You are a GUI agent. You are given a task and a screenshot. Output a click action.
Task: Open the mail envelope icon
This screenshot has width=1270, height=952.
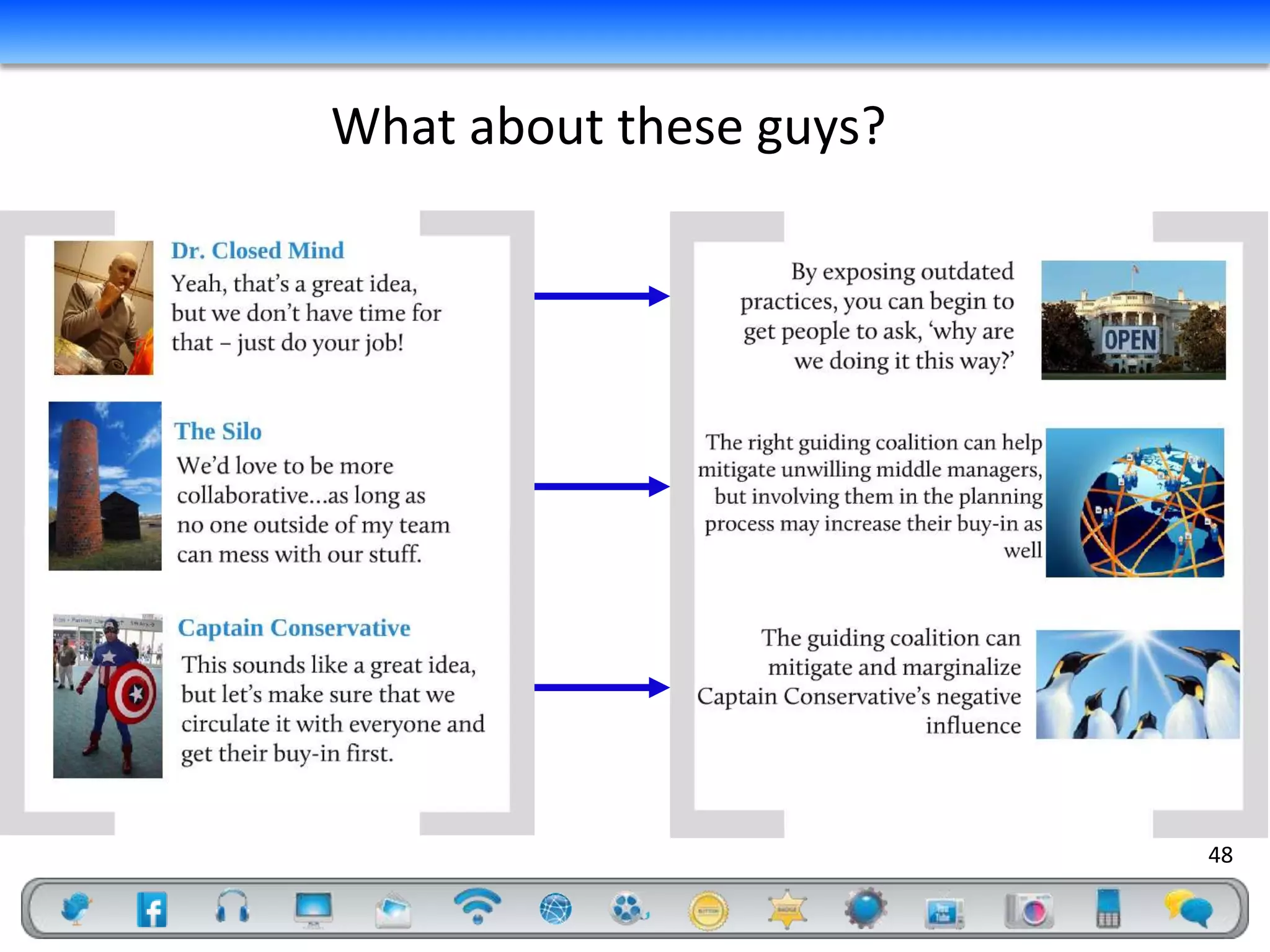point(393,910)
